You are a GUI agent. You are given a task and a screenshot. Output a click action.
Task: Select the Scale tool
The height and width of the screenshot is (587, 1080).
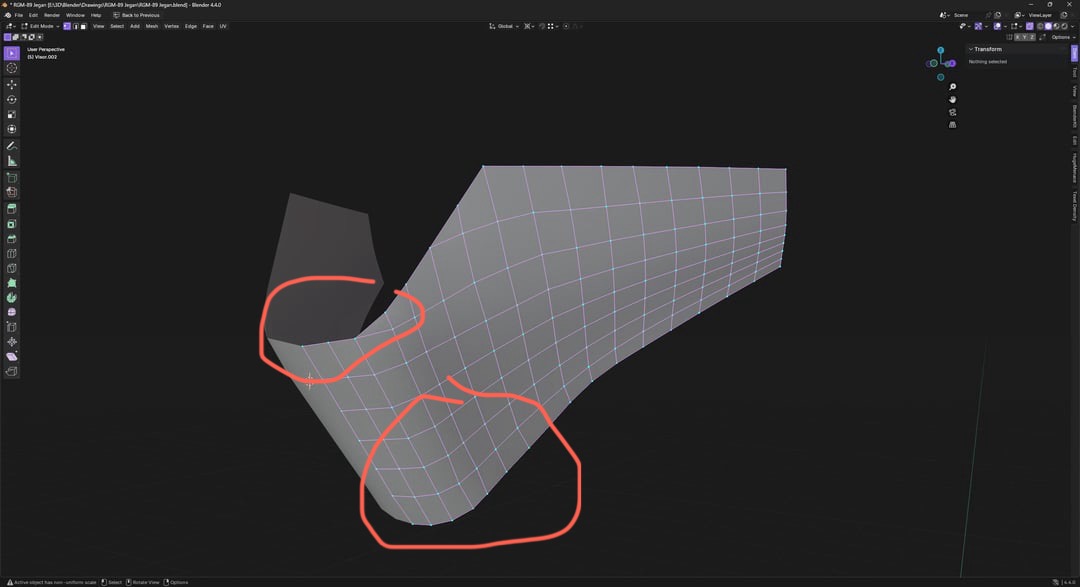pos(12,114)
